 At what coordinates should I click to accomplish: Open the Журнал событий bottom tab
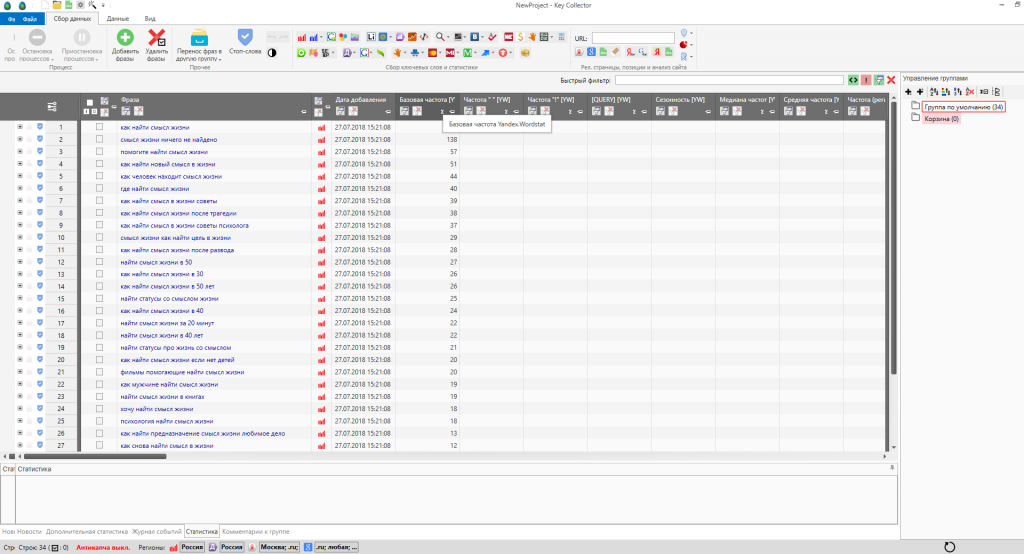point(157,532)
